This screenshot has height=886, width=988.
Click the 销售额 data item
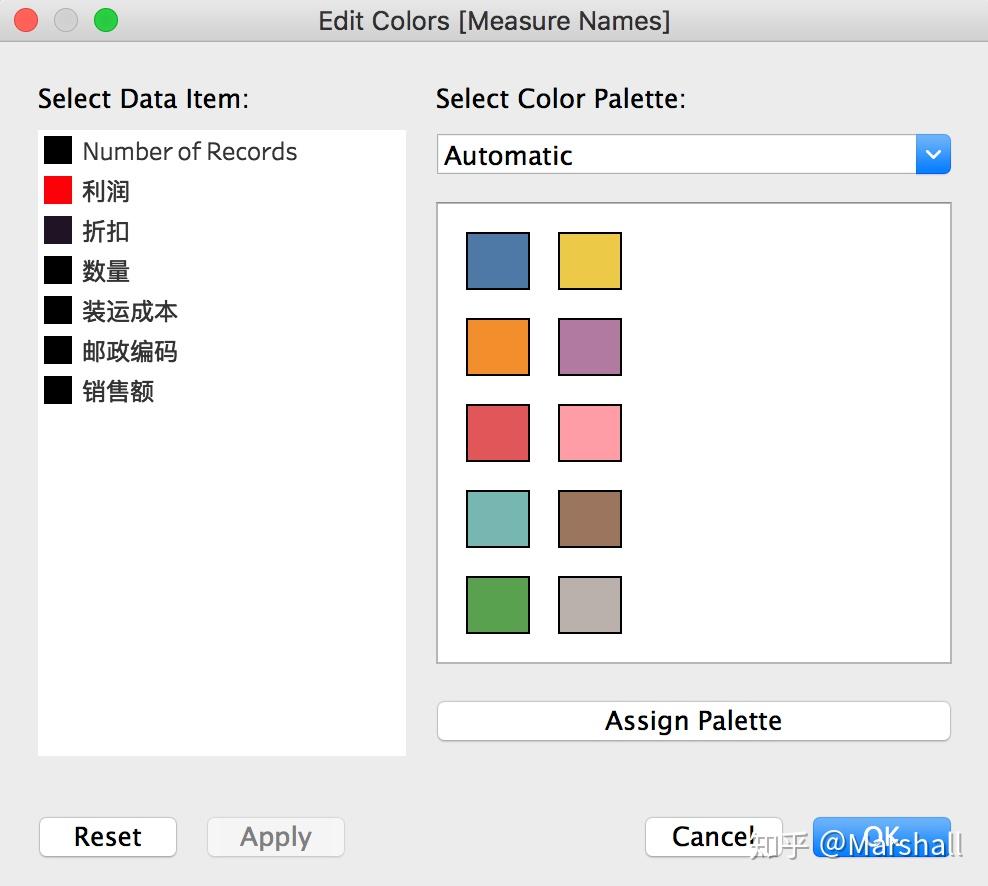pos(118,391)
